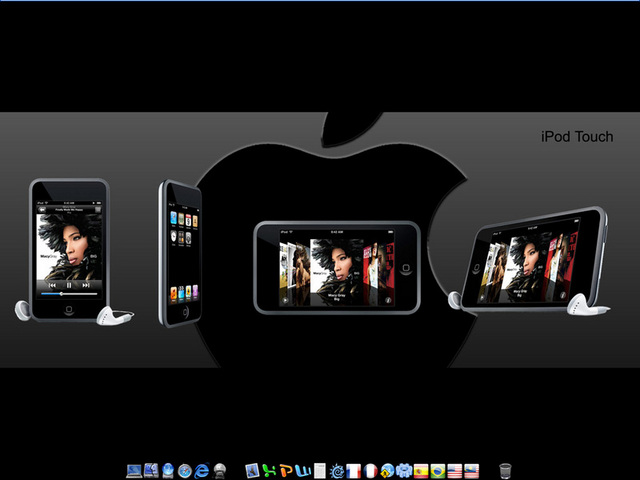Launch Microsoft Excel green X icon
Screen dimensions: 640x480
point(269,471)
